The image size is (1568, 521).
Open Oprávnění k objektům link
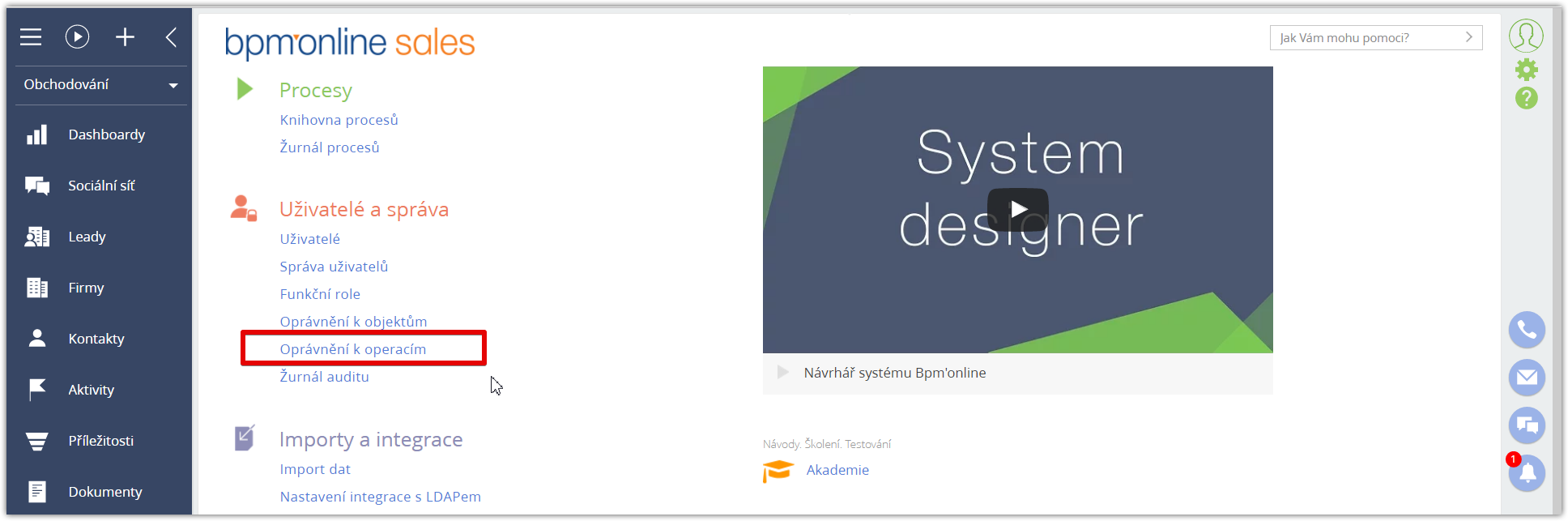click(x=353, y=322)
